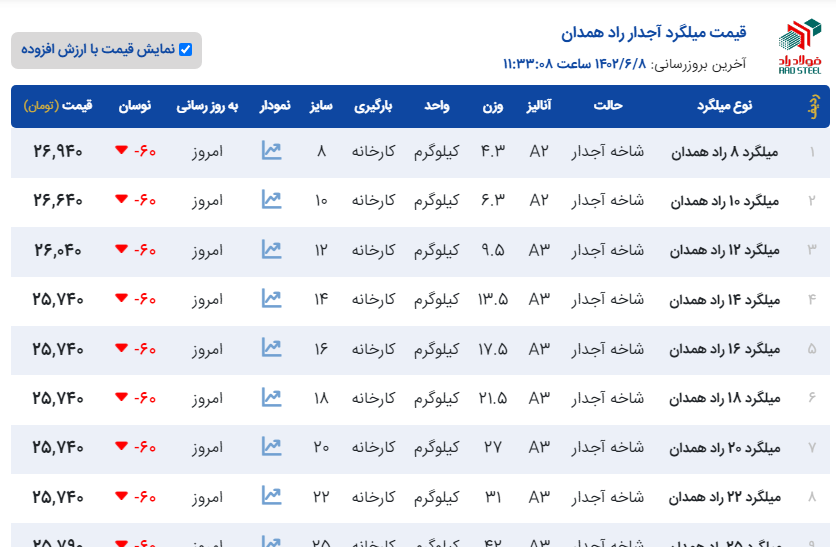Viewport: 836px width, 547px height.
Task: Click the Rad Steel logo
Action: tap(798, 46)
